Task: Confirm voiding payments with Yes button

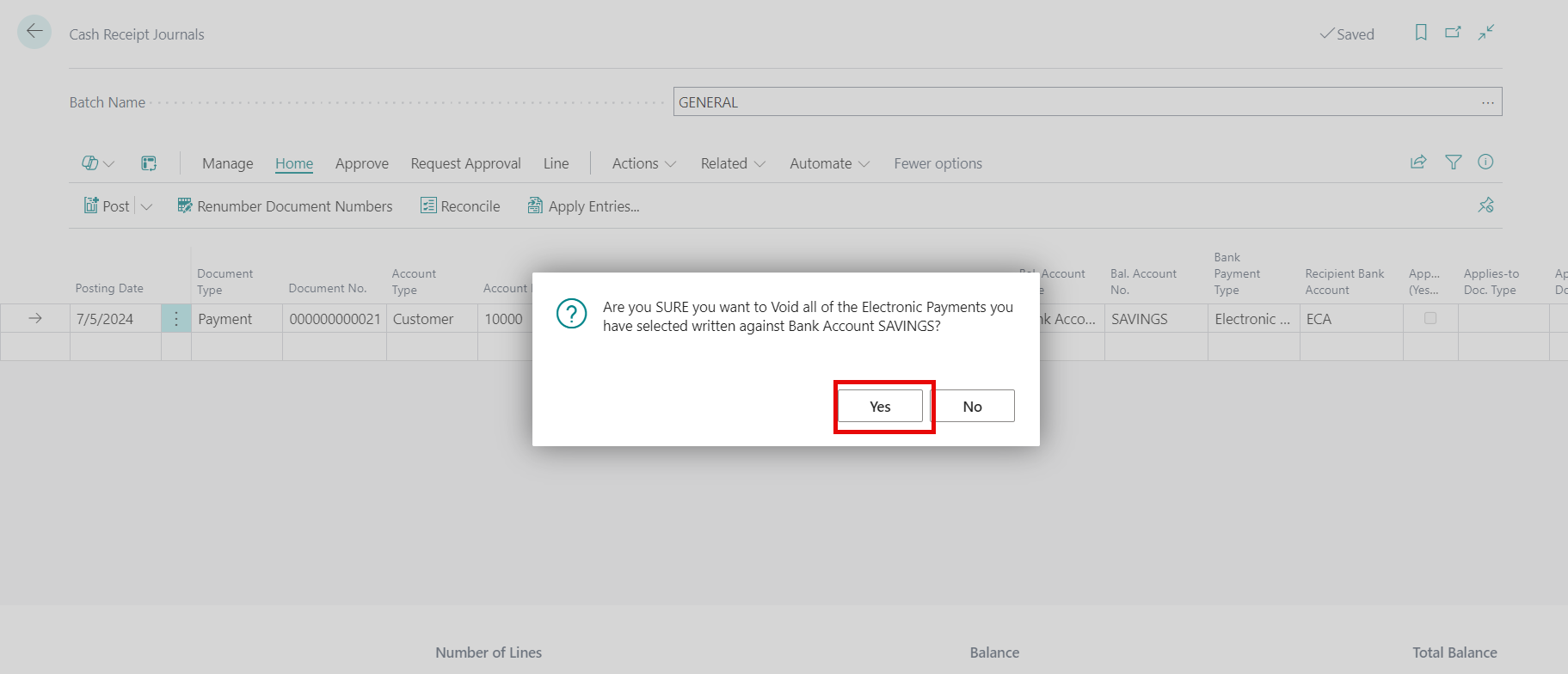Action: 880,406
